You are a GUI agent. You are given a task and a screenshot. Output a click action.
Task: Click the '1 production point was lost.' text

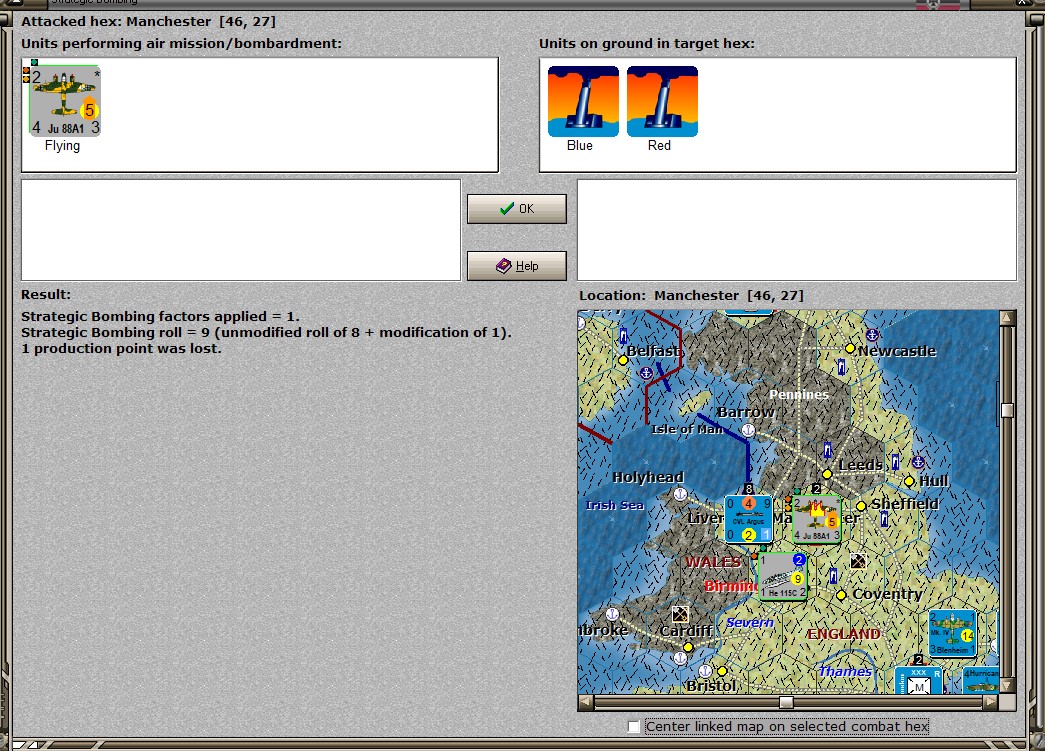[121, 349]
